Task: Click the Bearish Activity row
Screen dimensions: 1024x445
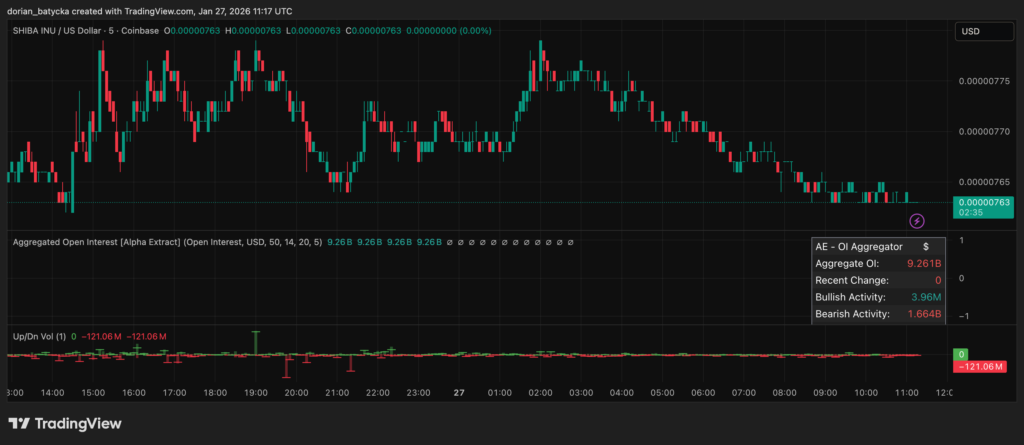Action: tap(876, 314)
